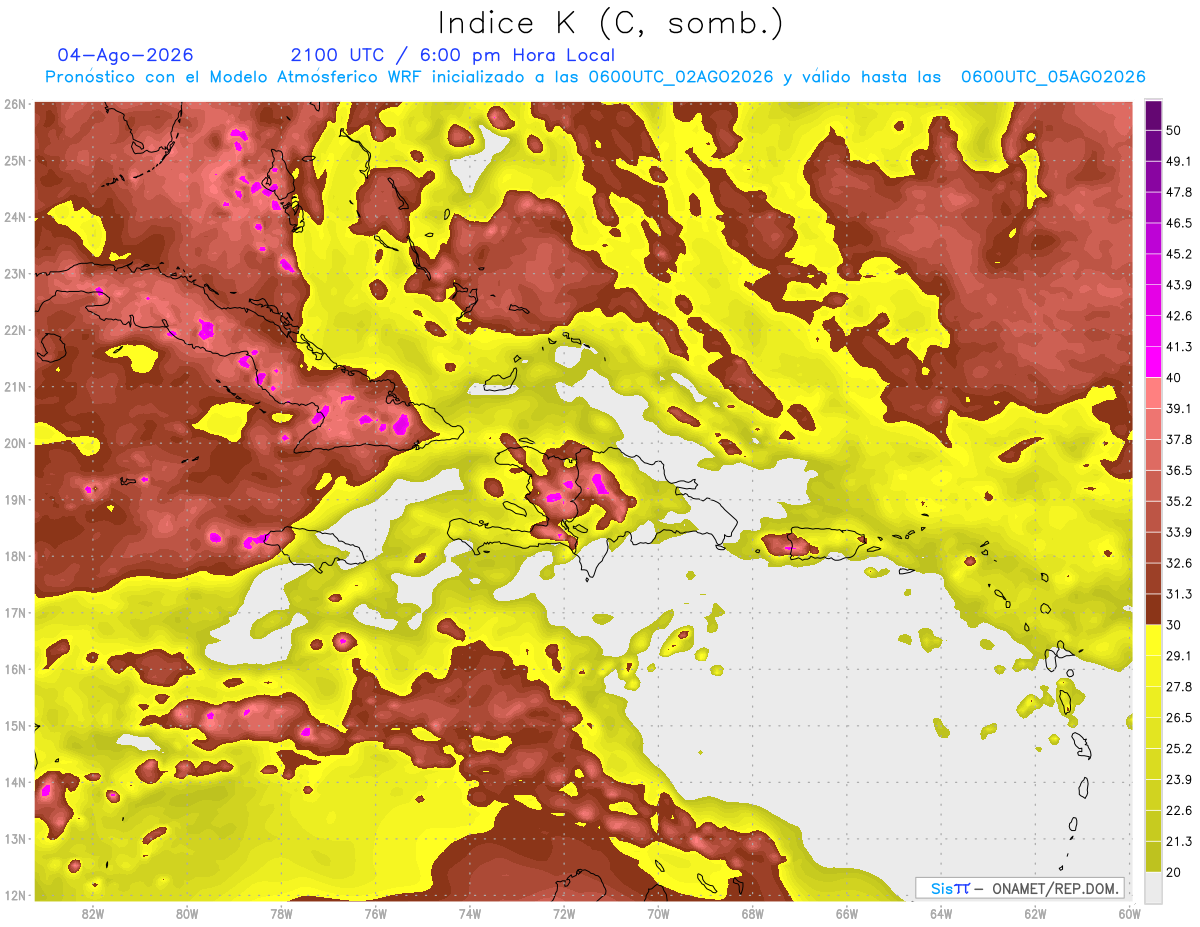Click the latitude label '15N'
Image resolution: width=1200 pixels, height=927 pixels.
coord(15,726)
